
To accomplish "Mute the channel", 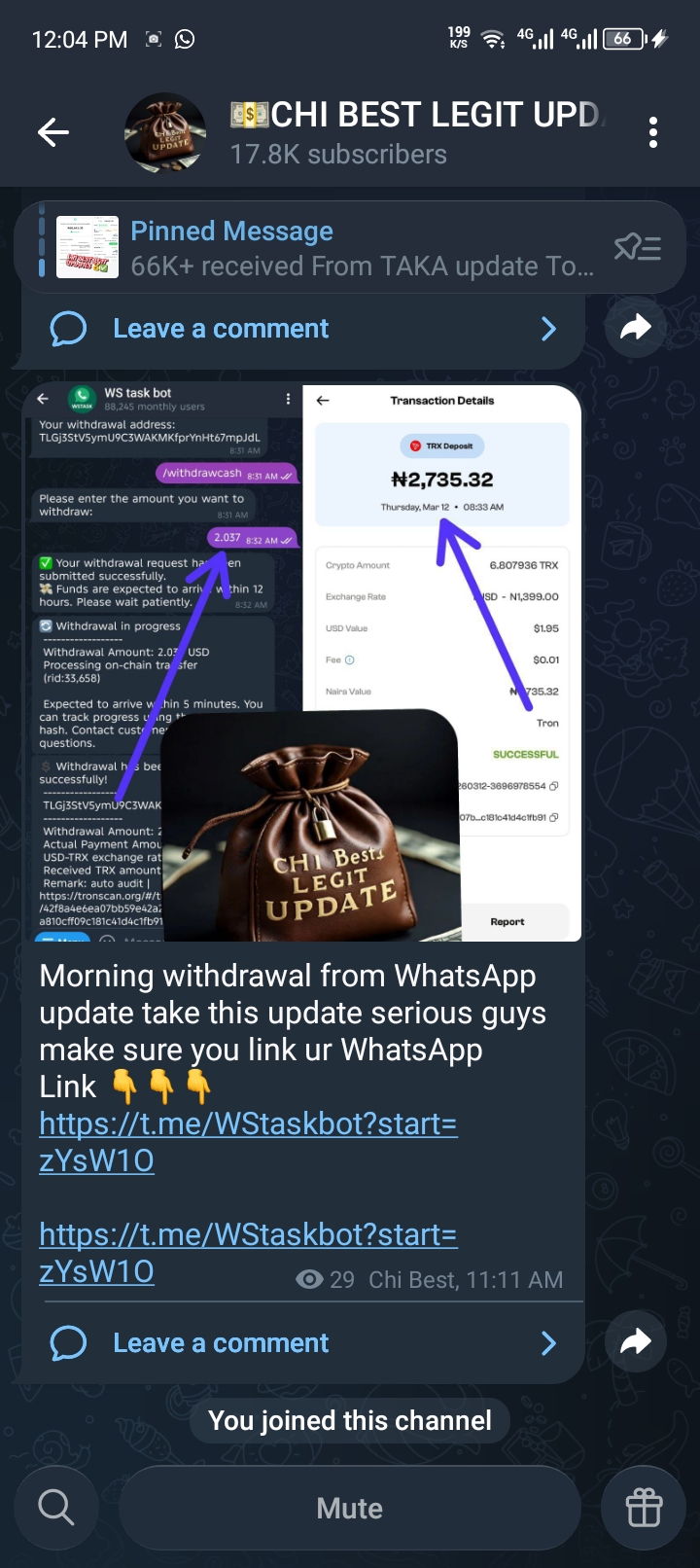I will point(350,1508).
